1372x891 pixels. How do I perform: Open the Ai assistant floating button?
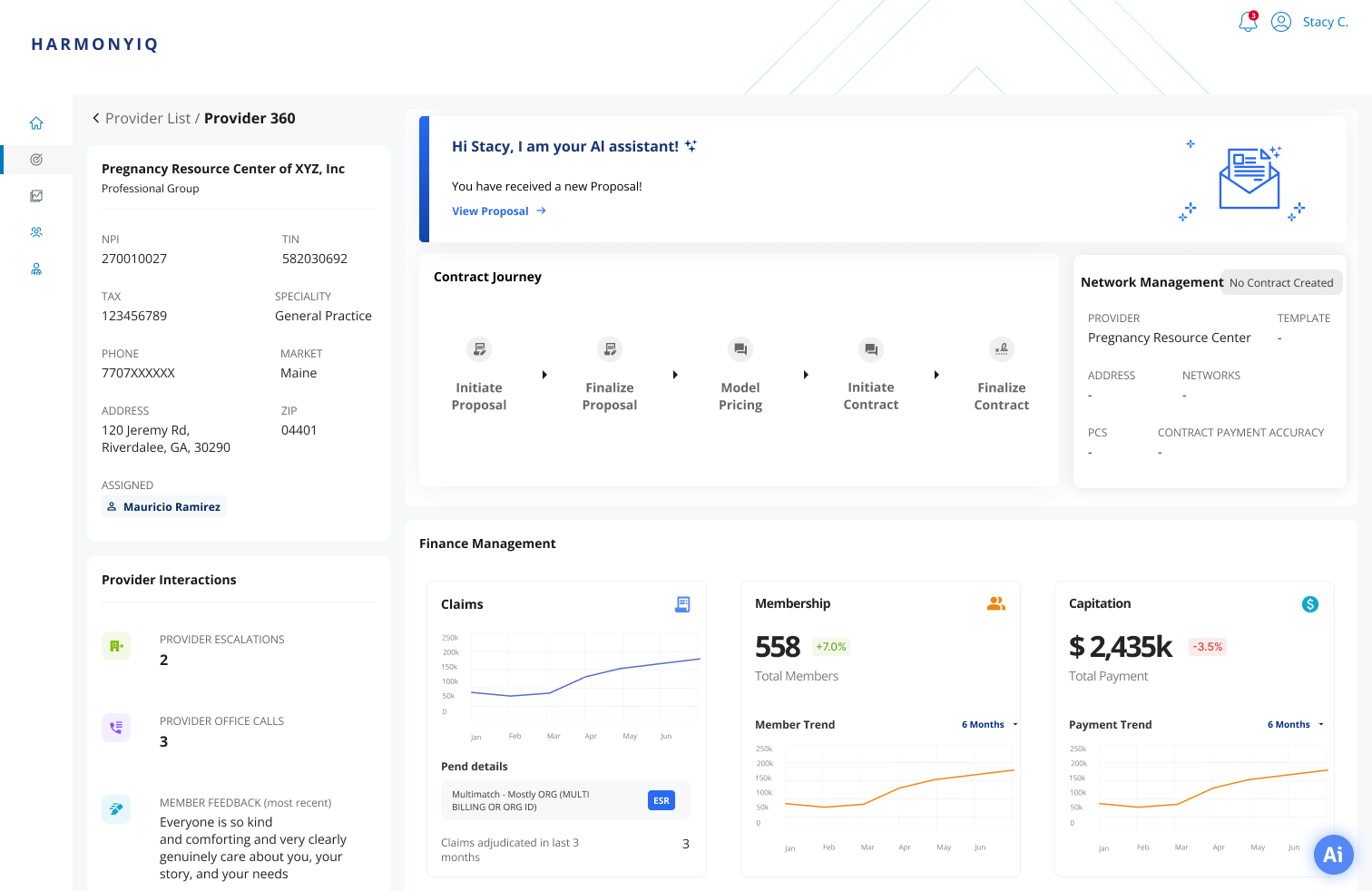coord(1334,855)
